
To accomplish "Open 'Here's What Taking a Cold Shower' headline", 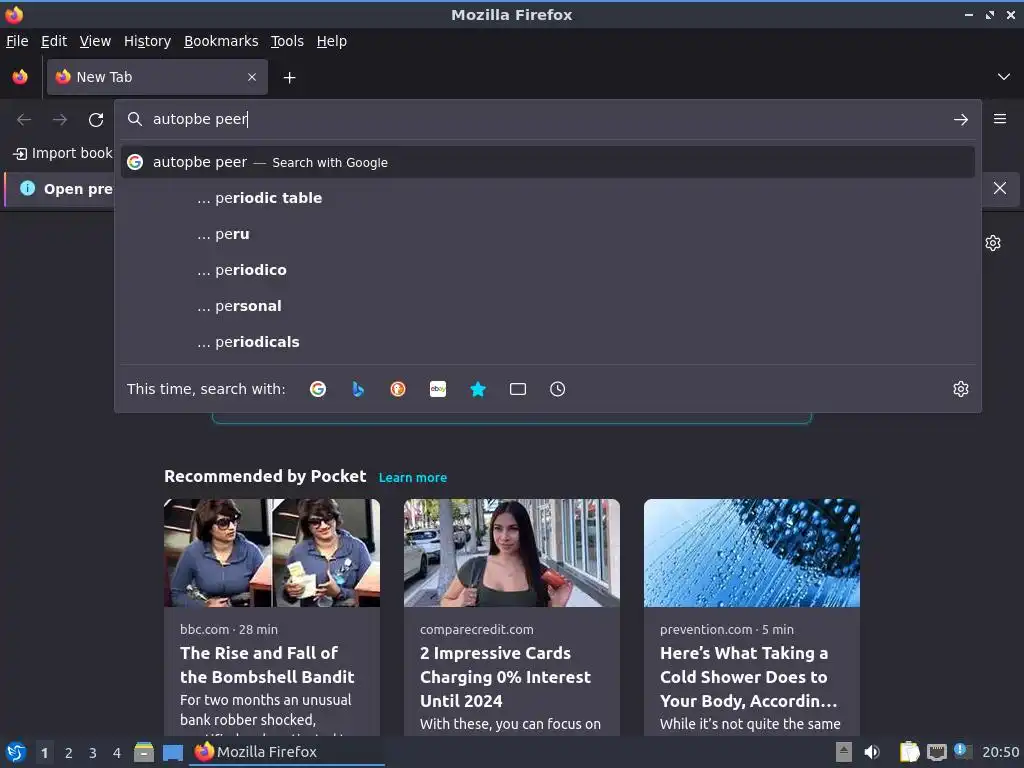I will pos(748,677).
